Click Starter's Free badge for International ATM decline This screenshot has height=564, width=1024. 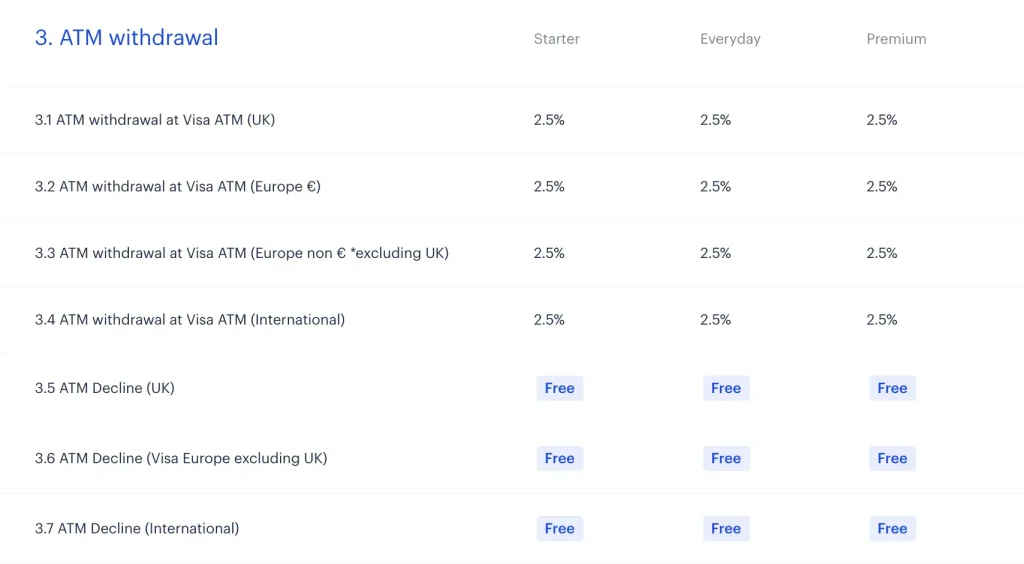(559, 528)
